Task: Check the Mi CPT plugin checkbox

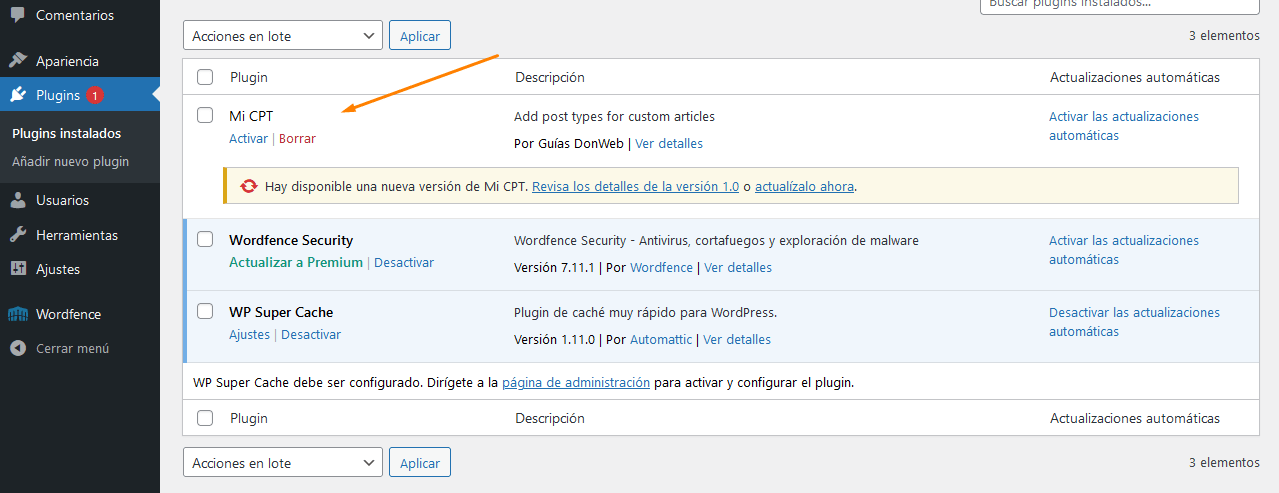Action: point(205,115)
